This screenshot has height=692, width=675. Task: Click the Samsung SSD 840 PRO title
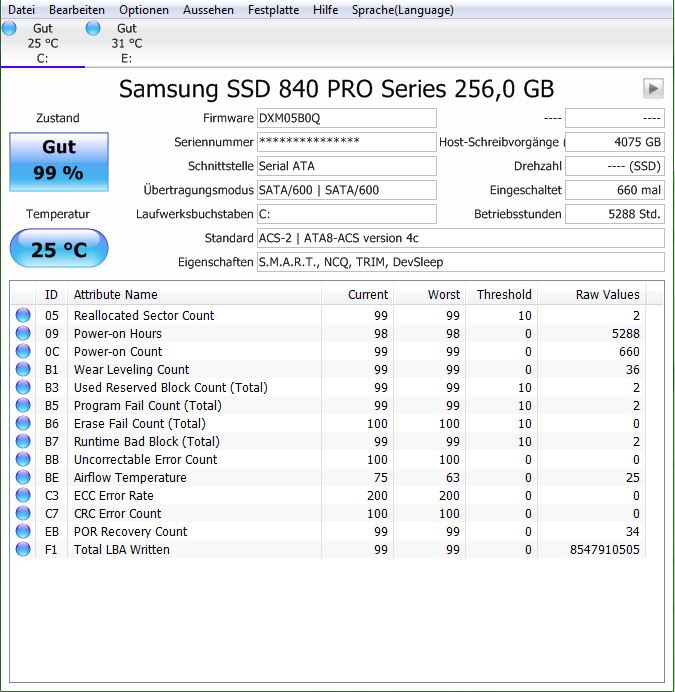336,89
